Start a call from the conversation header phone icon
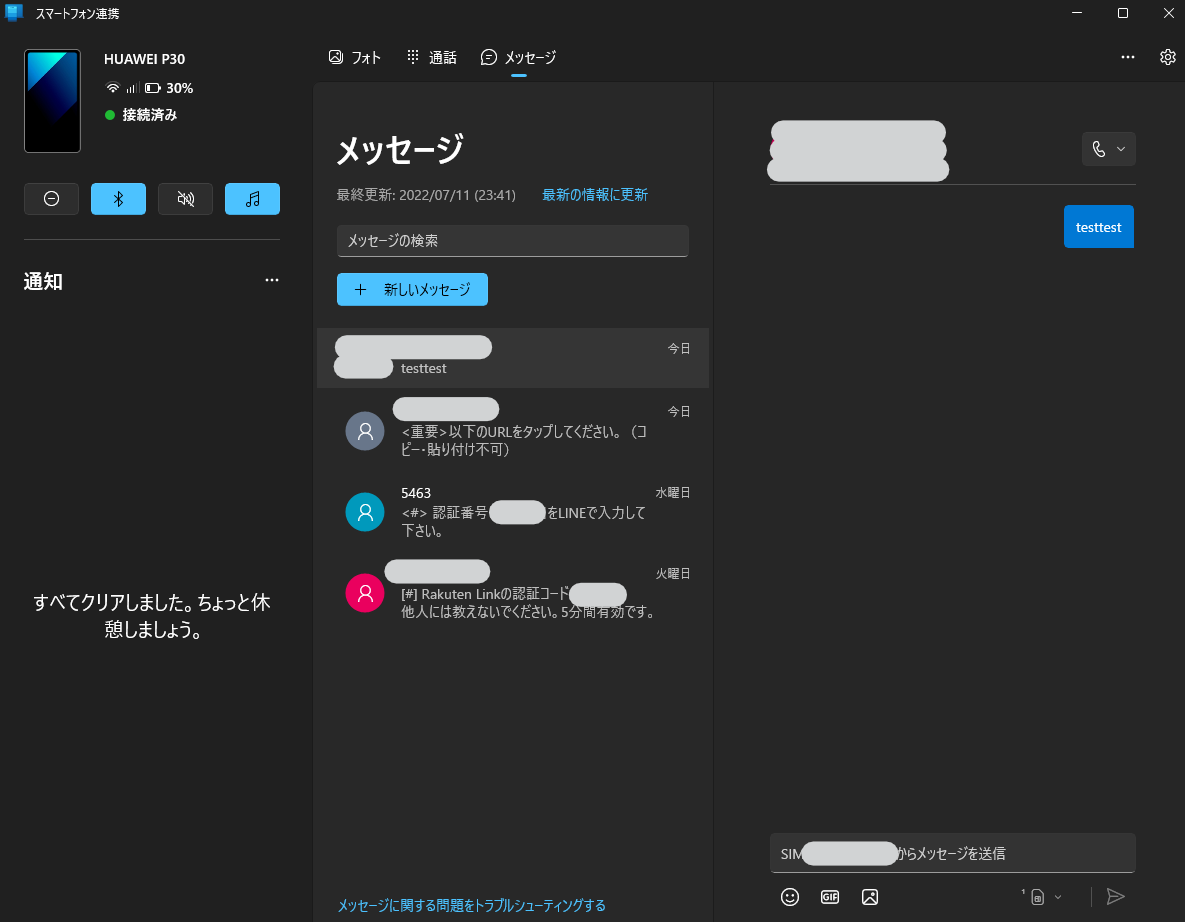The width and height of the screenshot is (1185, 922). pyautogui.click(x=1099, y=148)
